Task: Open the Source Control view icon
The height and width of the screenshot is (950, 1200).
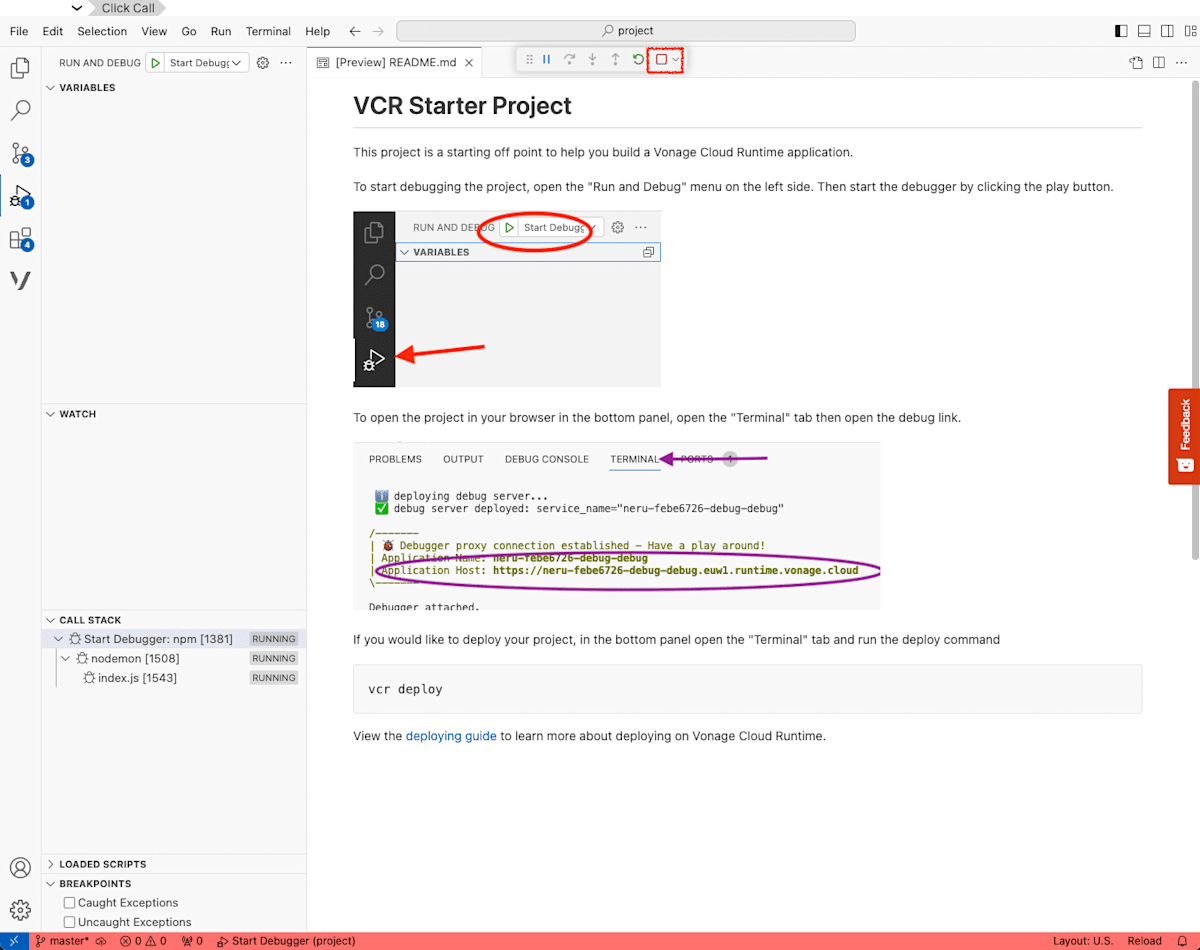Action: click(20, 154)
